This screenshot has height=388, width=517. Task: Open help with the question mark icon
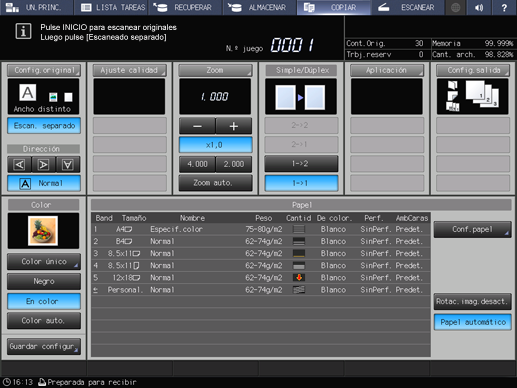(504, 7)
